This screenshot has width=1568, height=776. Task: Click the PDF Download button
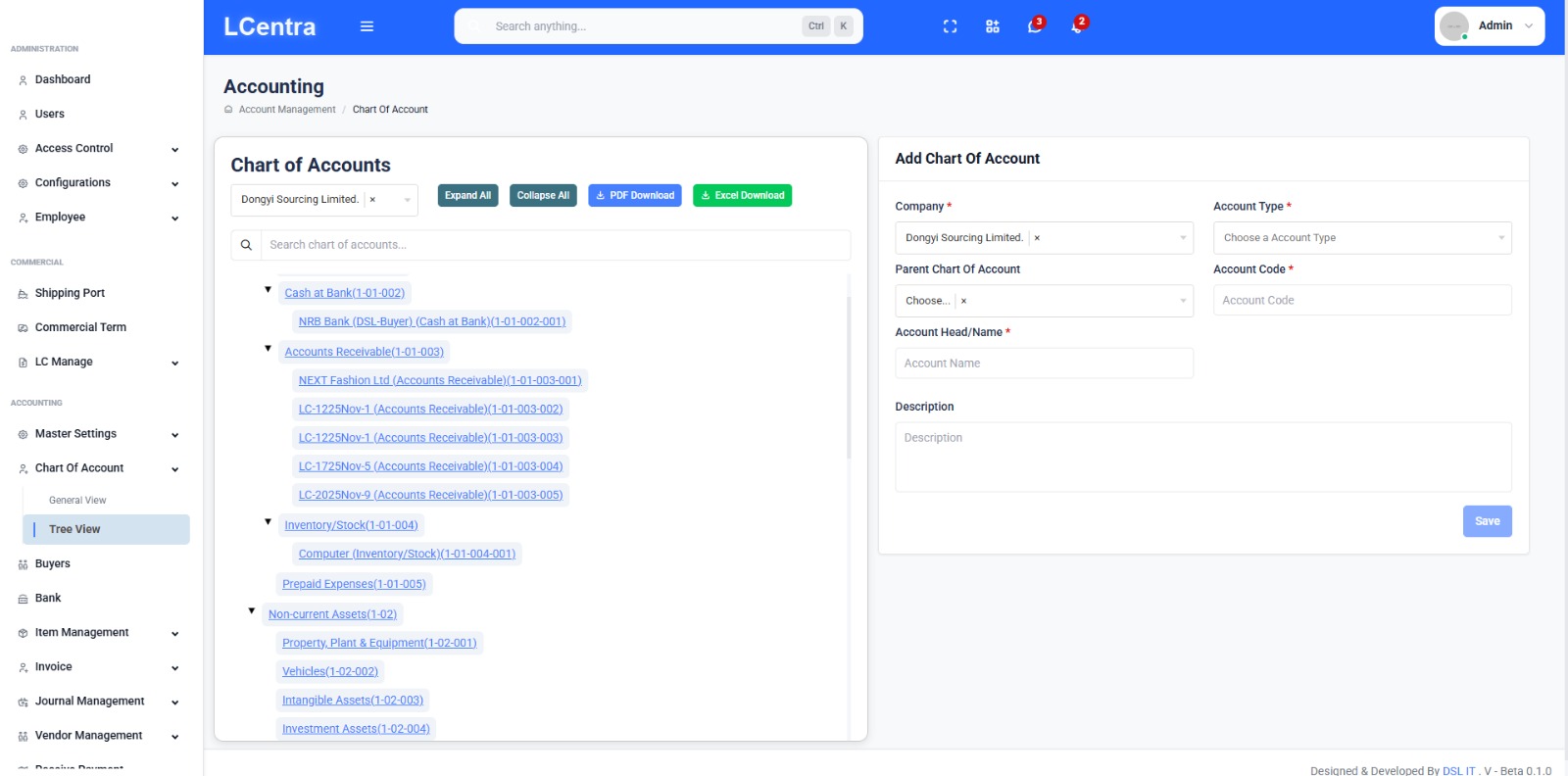tap(634, 196)
